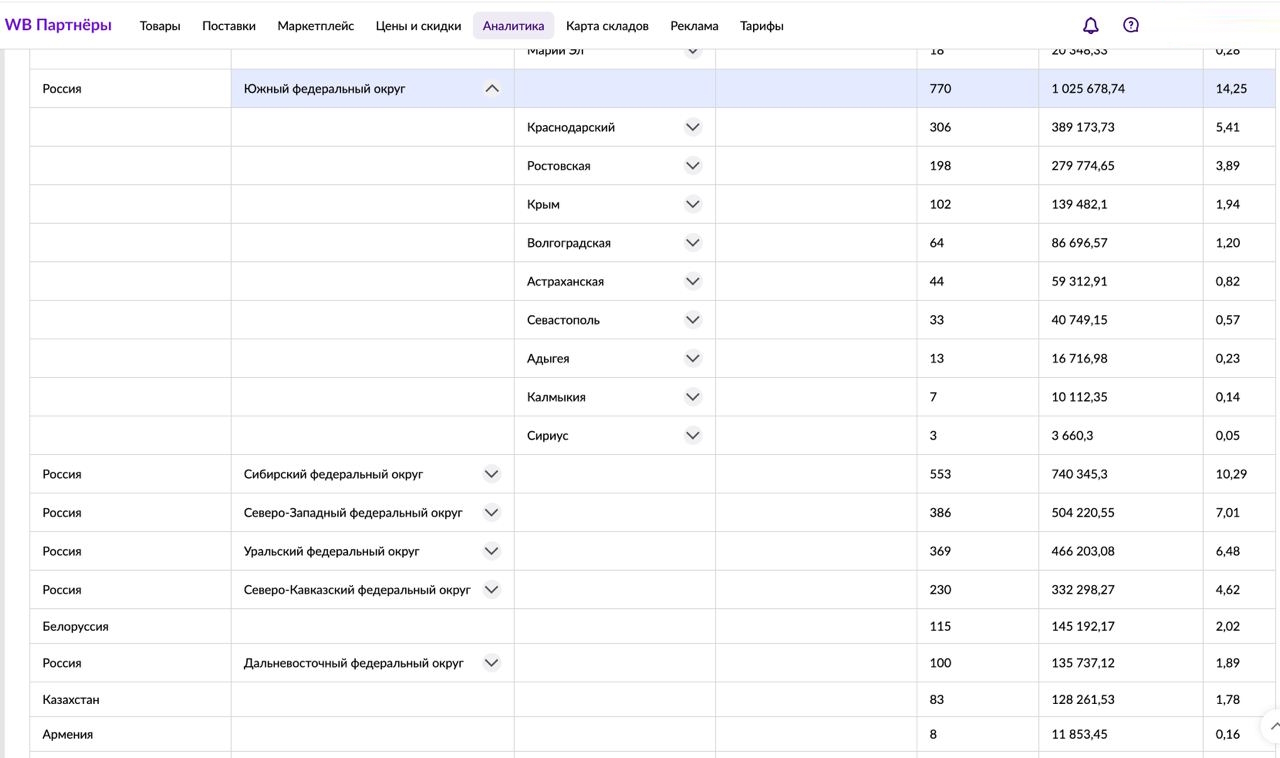Select the Белоруссия country row
This screenshot has width=1280, height=758.
click(76, 627)
